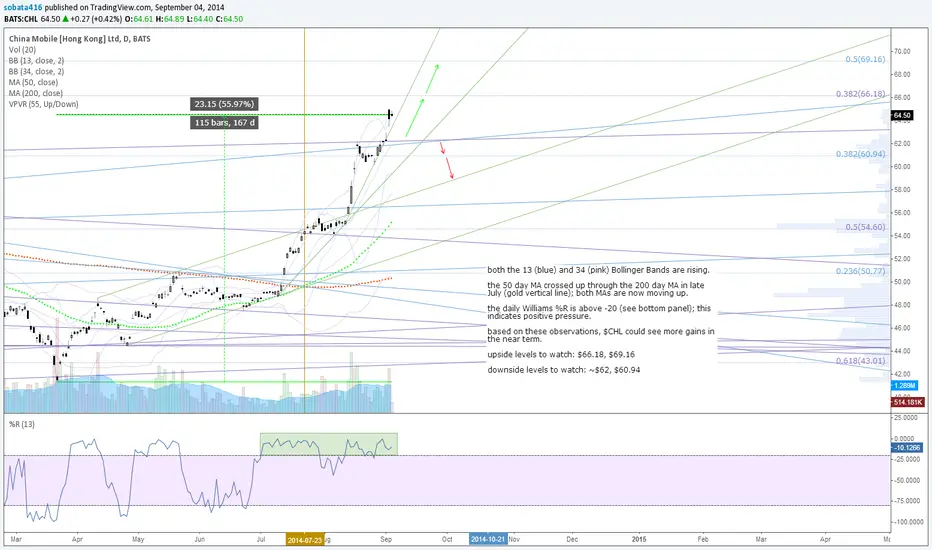Click the note about rising Bollinger Bands
Viewport: 932px width, 550px height.
[598, 270]
